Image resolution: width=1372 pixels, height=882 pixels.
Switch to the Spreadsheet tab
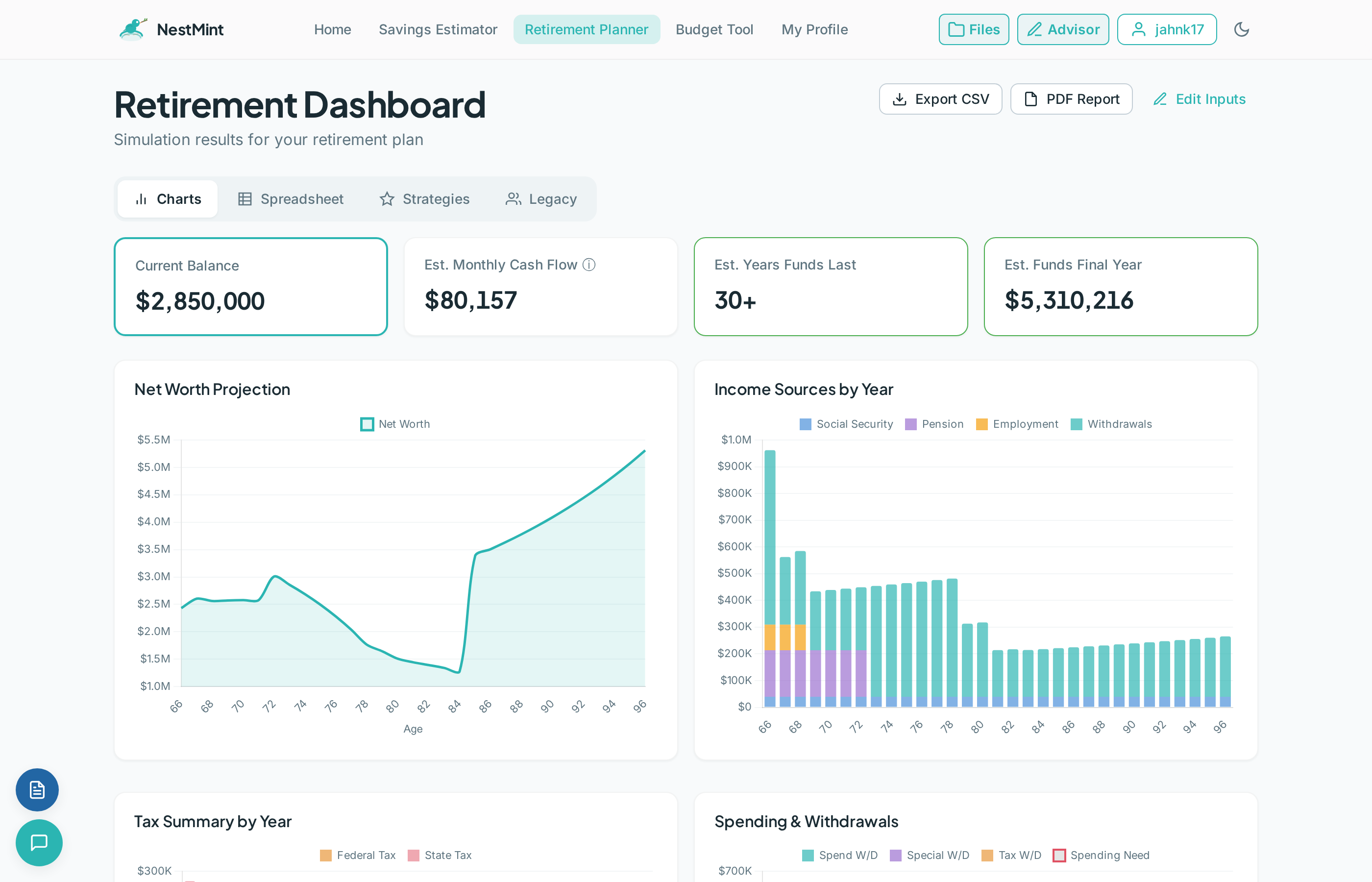point(291,199)
